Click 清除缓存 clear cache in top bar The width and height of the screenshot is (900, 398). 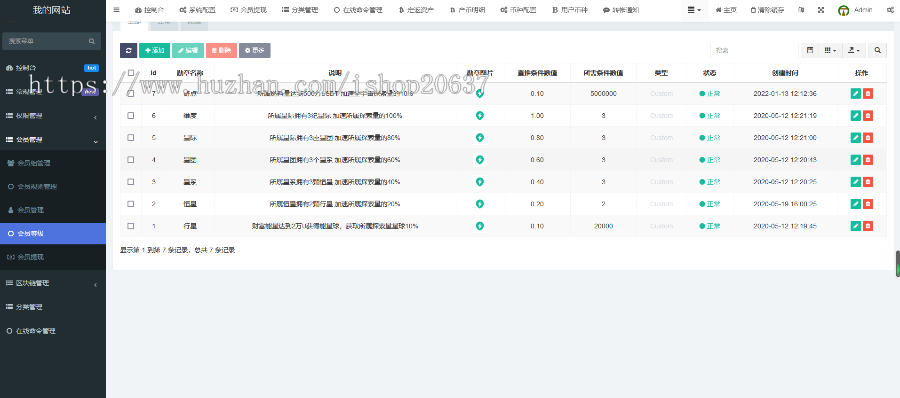tap(766, 10)
